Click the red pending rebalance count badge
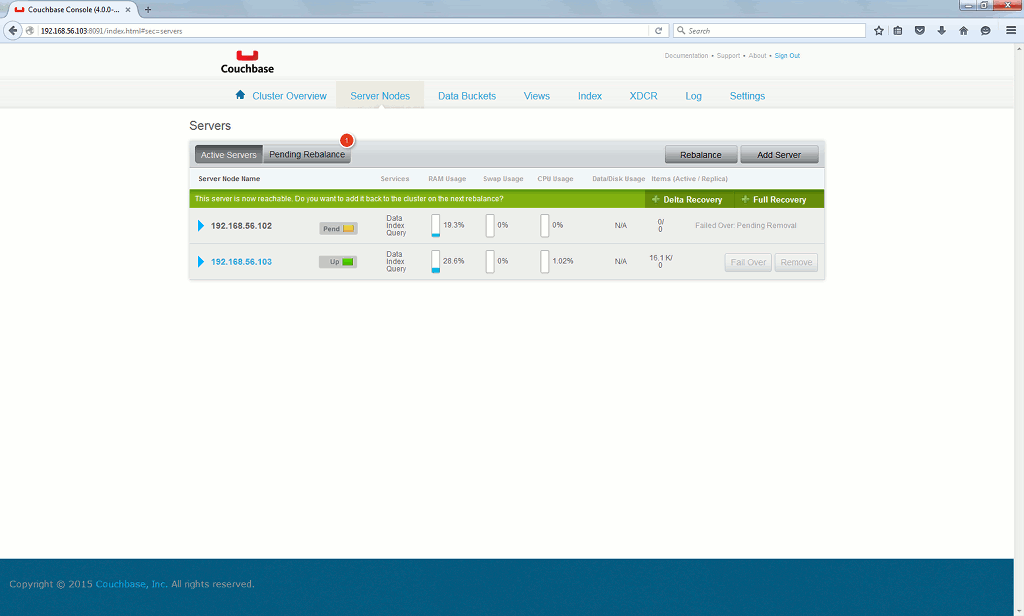Image resolution: width=1024 pixels, height=616 pixels. coord(347,140)
